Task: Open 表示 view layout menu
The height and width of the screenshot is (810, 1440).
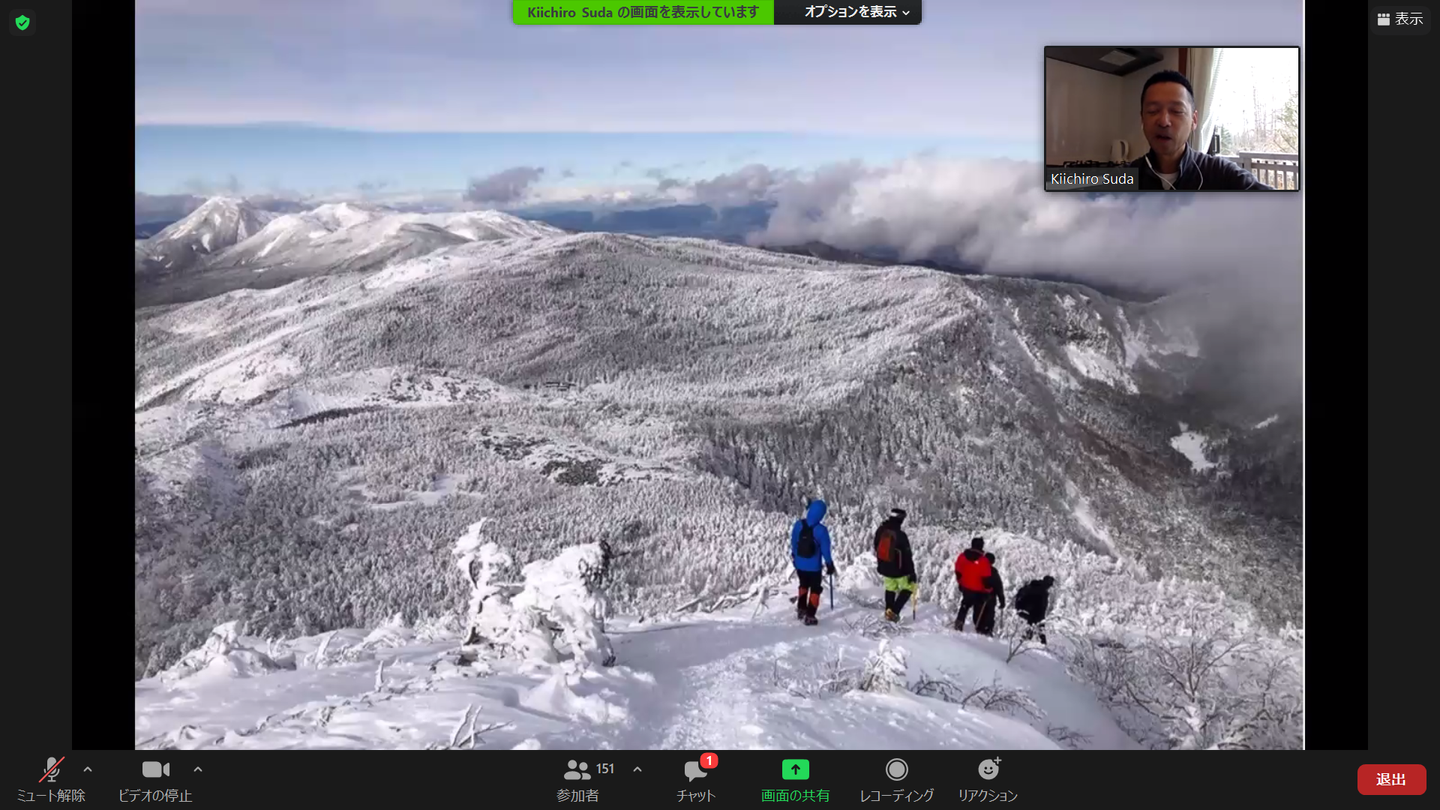Action: tap(1400, 19)
